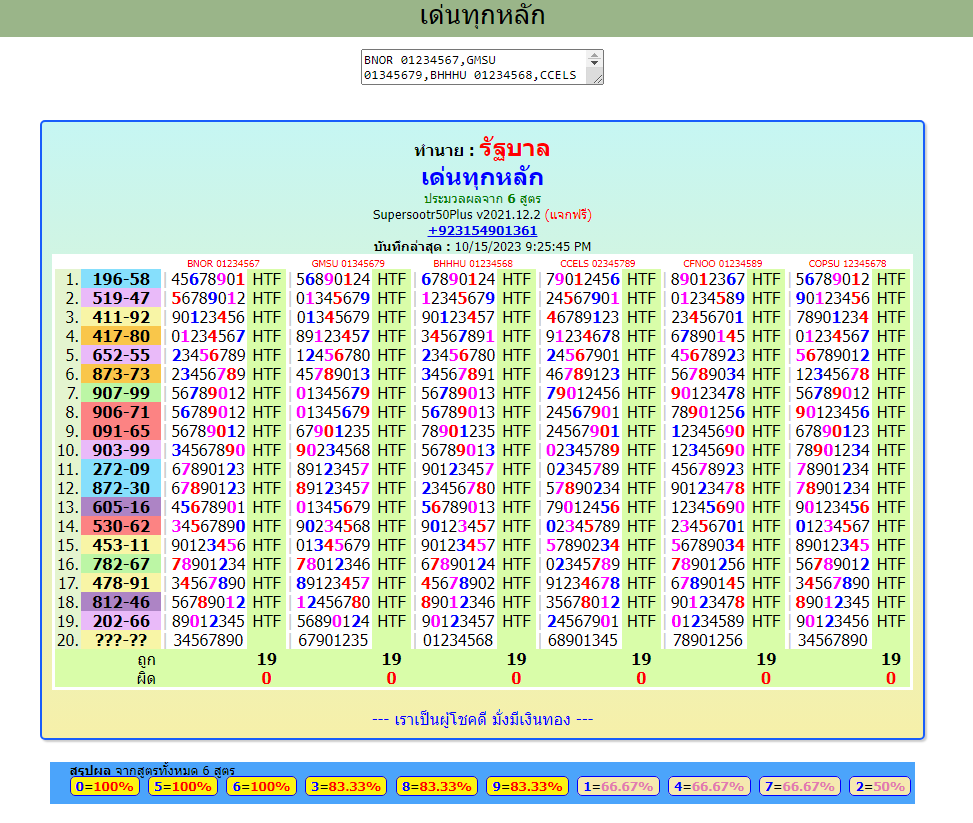Screen dimensions: 973x823
Task: Click the 7=66.67% summary badge
Action: click(x=799, y=786)
